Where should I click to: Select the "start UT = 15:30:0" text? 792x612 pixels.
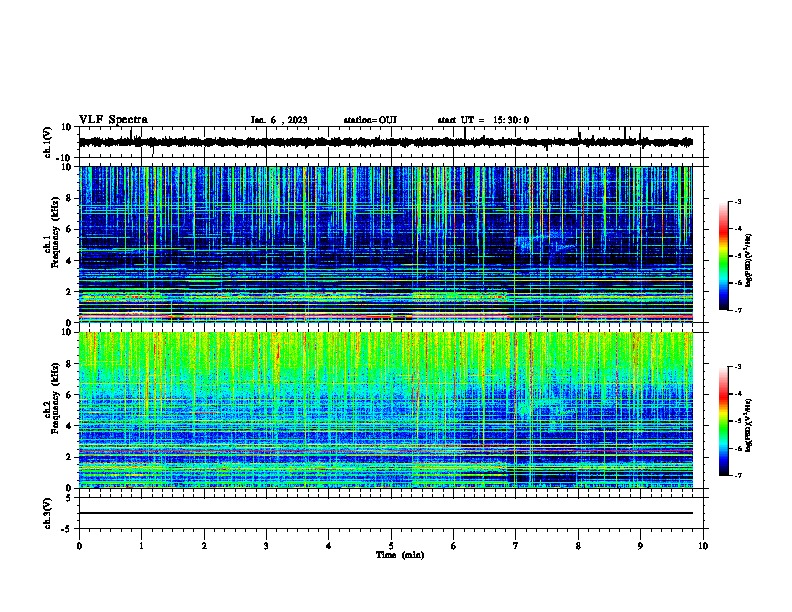pyautogui.click(x=483, y=120)
